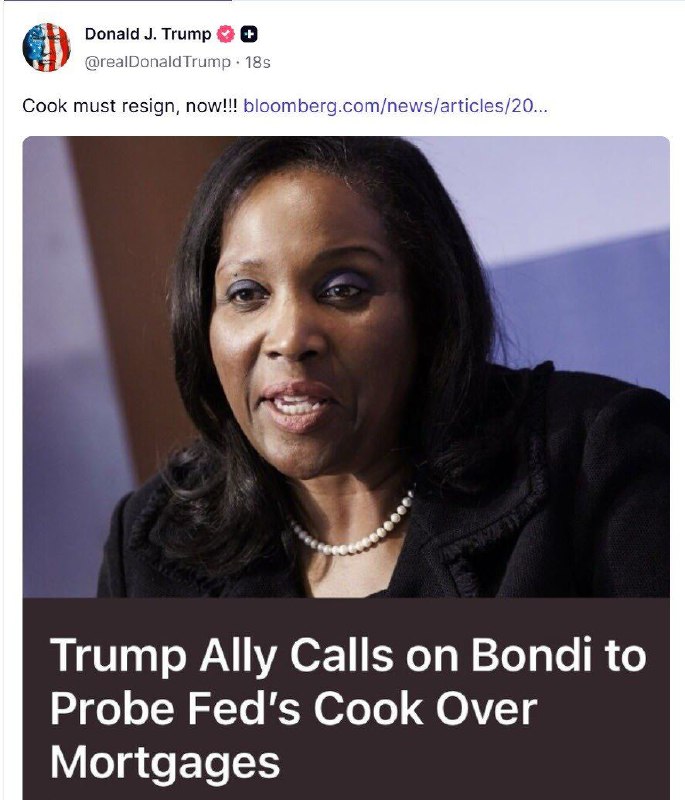
Task: Click the "Probe Fed's Cook Over" headline line
Action: [294, 708]
